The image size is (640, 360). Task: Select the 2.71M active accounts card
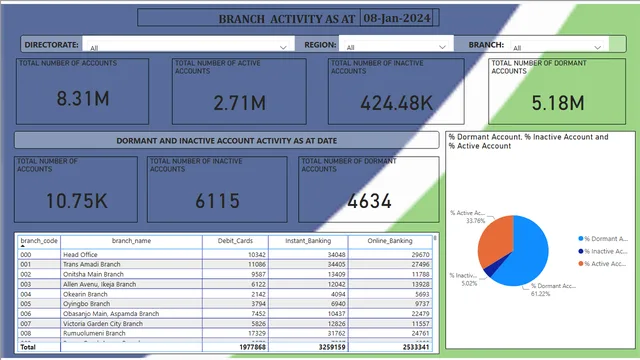pyautogui.click(x=239, y=91)
